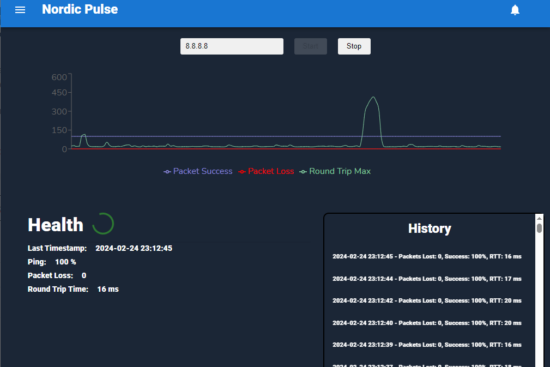Select the 23:12:45 history entry
This screenshot has height=367, width=550.
point(427,256)
